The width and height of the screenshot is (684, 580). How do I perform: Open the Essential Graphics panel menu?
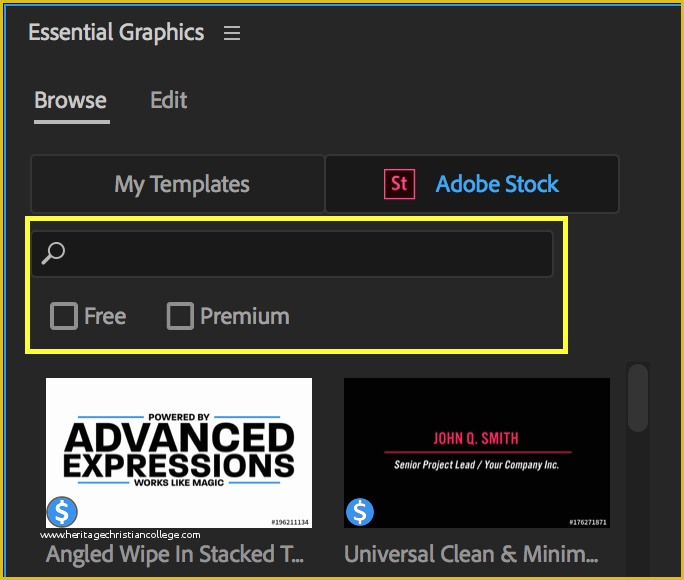click(x=232, y=33)
